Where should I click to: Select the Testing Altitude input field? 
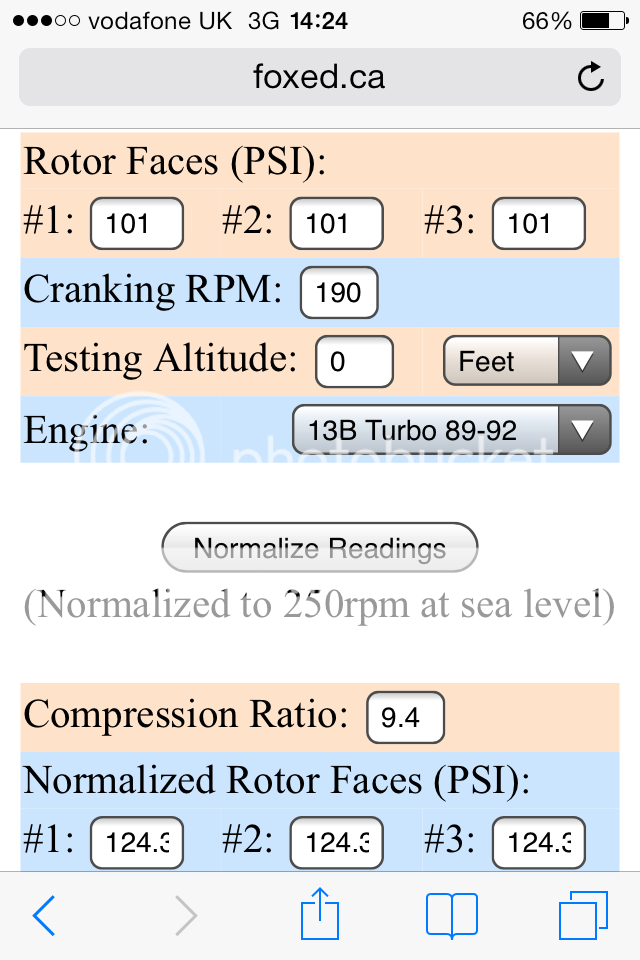tap(354, 361)
